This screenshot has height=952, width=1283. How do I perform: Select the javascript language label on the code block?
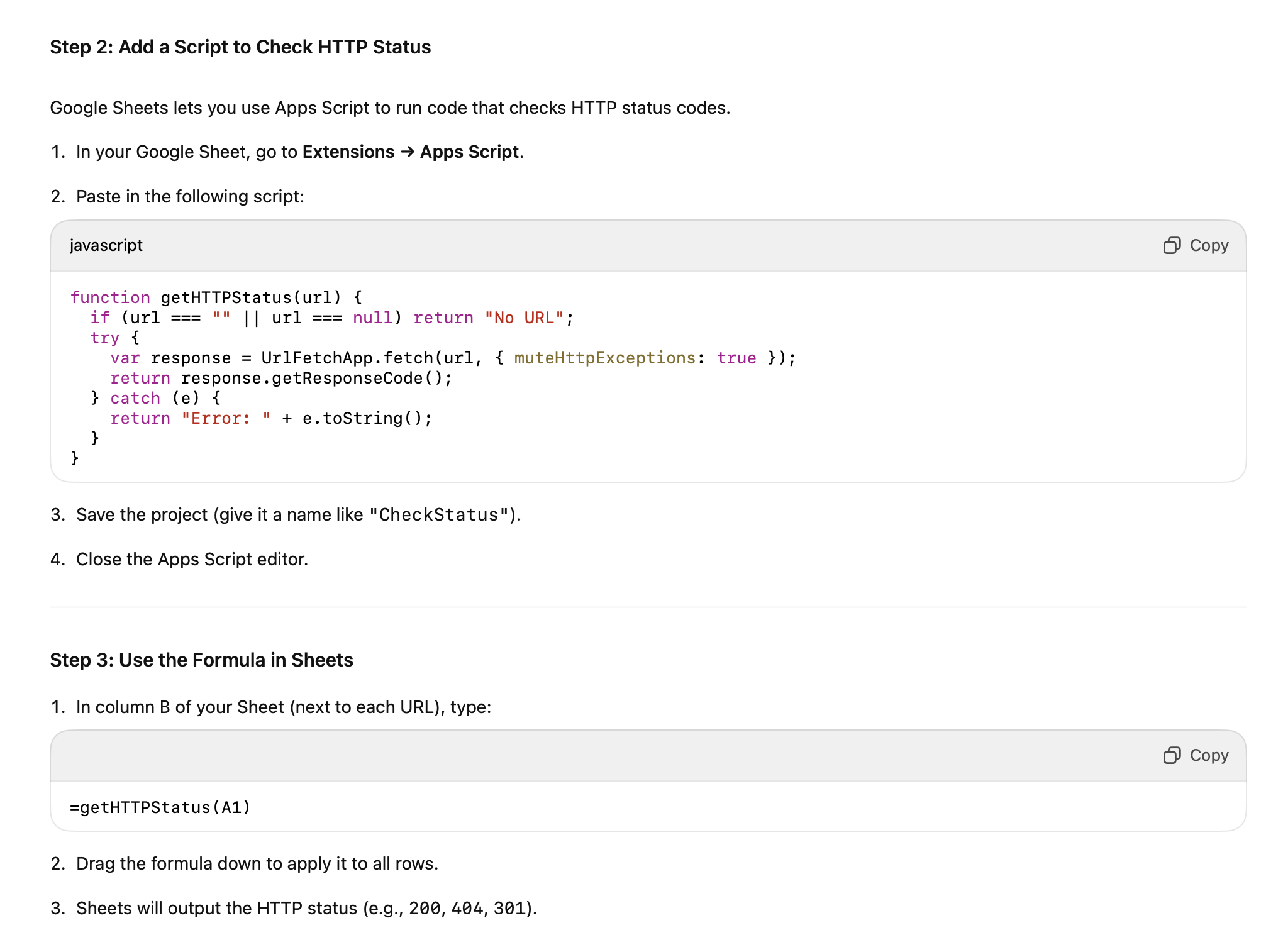106,245
